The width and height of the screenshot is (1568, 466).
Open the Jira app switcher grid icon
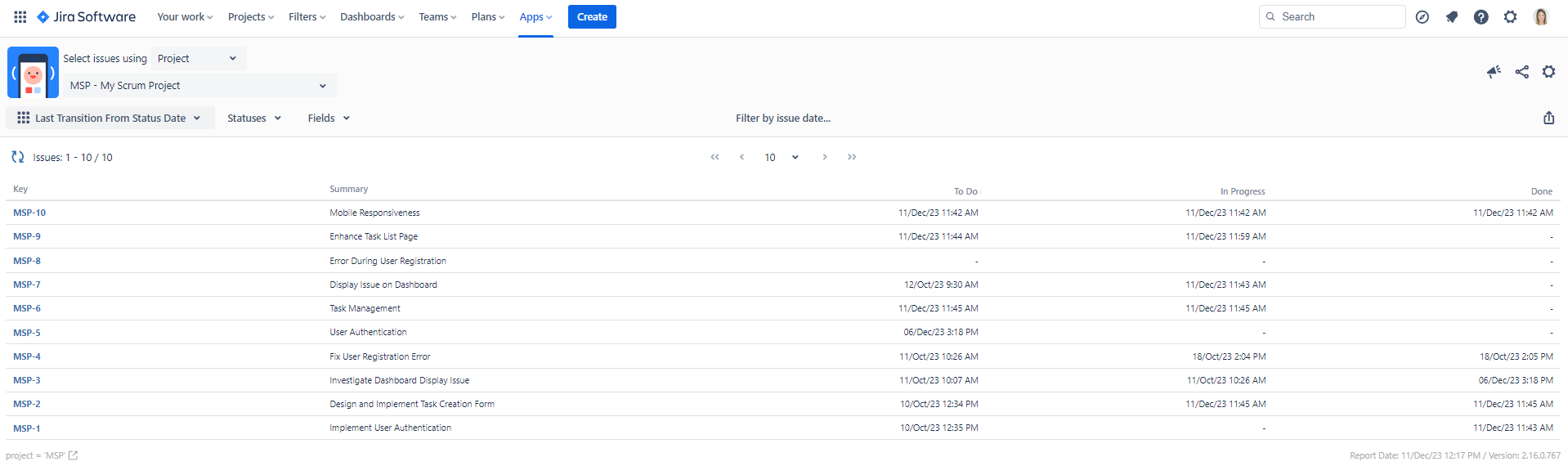20,16
